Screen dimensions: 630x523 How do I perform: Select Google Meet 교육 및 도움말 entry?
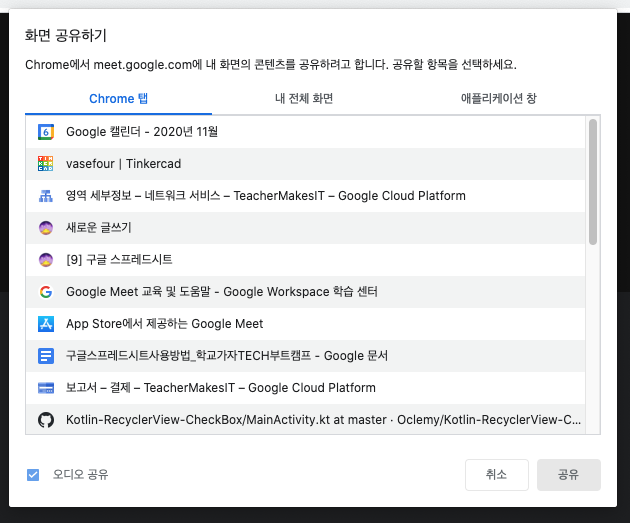tap(305, 292)
